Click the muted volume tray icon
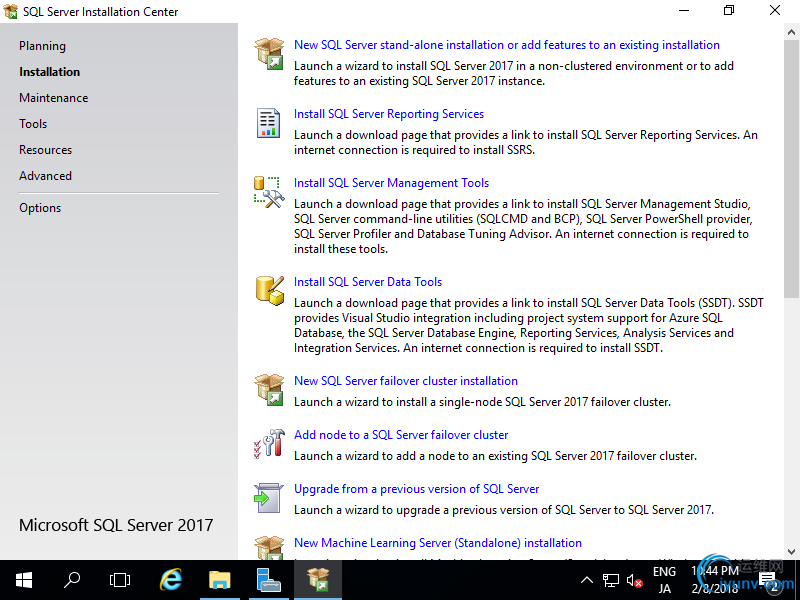This screenshot has width=800, height=600. [x=634, y=581]
